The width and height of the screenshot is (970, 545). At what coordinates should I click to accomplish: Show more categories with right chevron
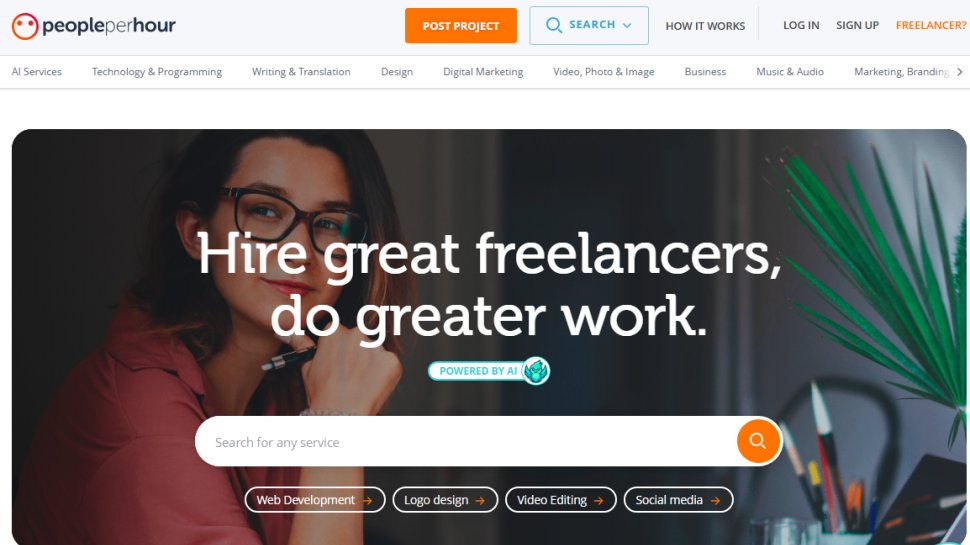point(959,72)
